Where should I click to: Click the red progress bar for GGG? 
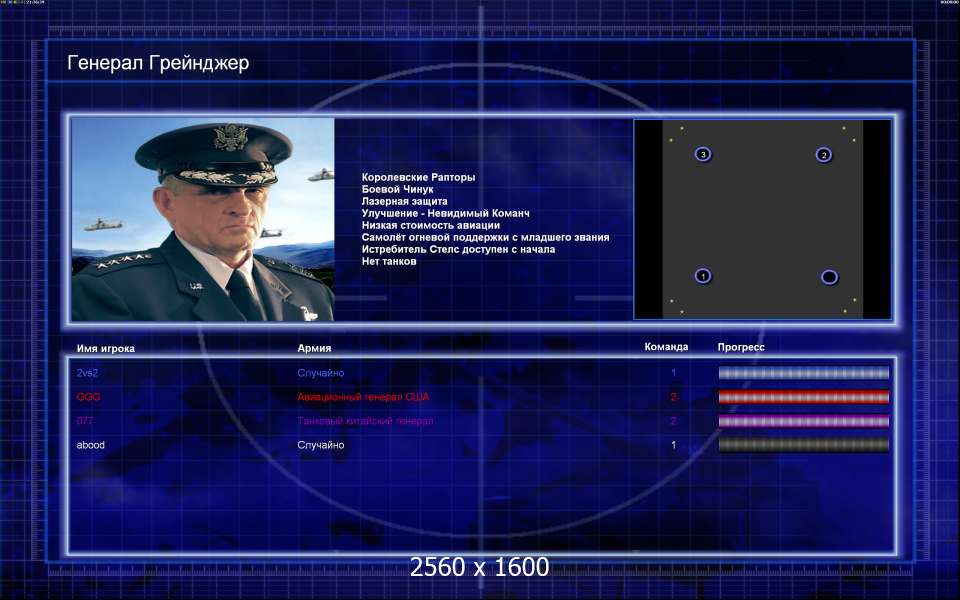click(803, 397)
